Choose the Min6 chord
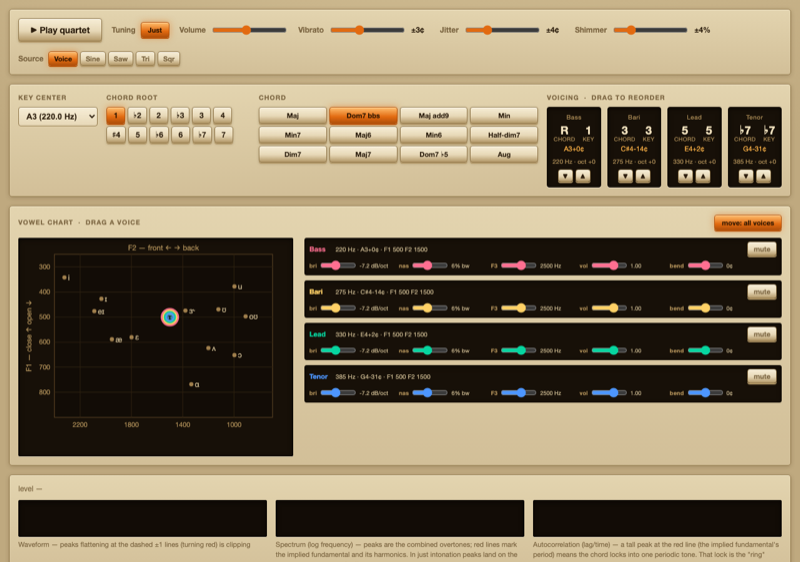 click(x=433, y=135)
